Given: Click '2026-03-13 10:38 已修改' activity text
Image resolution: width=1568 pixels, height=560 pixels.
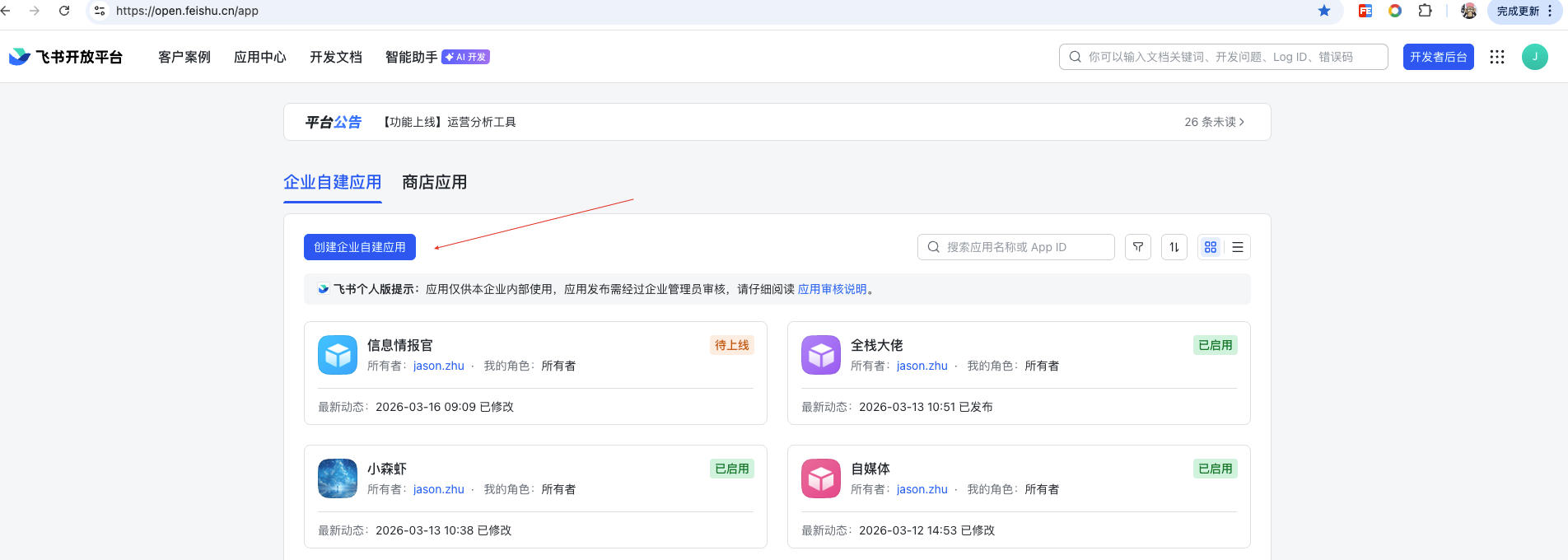Looking at the screenshot, I should coord(444,530).
